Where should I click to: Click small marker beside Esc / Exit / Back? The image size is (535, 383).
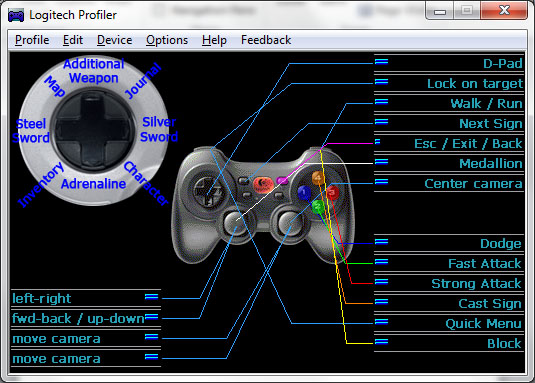coord(378,142)
